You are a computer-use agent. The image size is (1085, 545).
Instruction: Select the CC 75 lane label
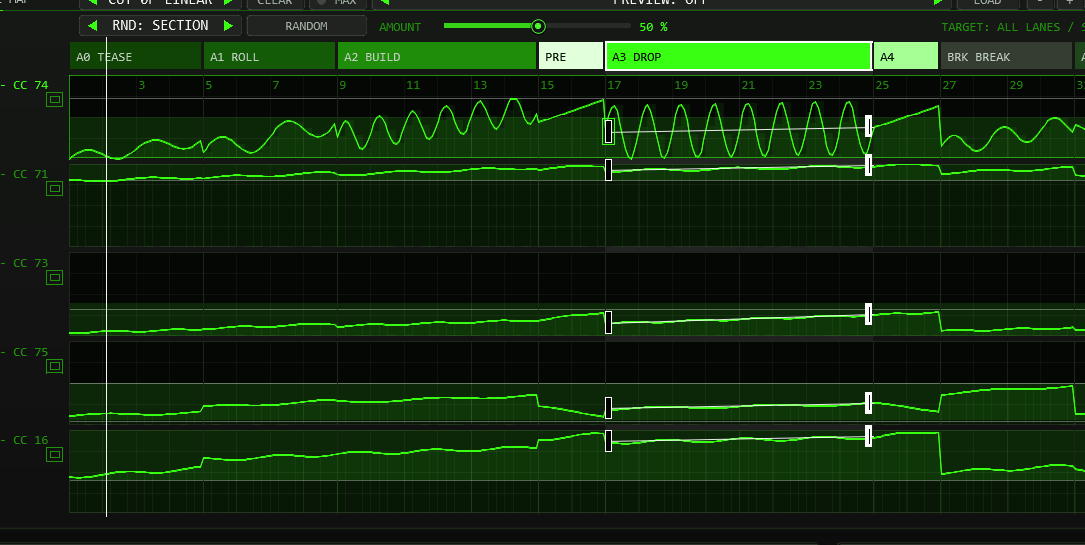(x=30, y=351)
